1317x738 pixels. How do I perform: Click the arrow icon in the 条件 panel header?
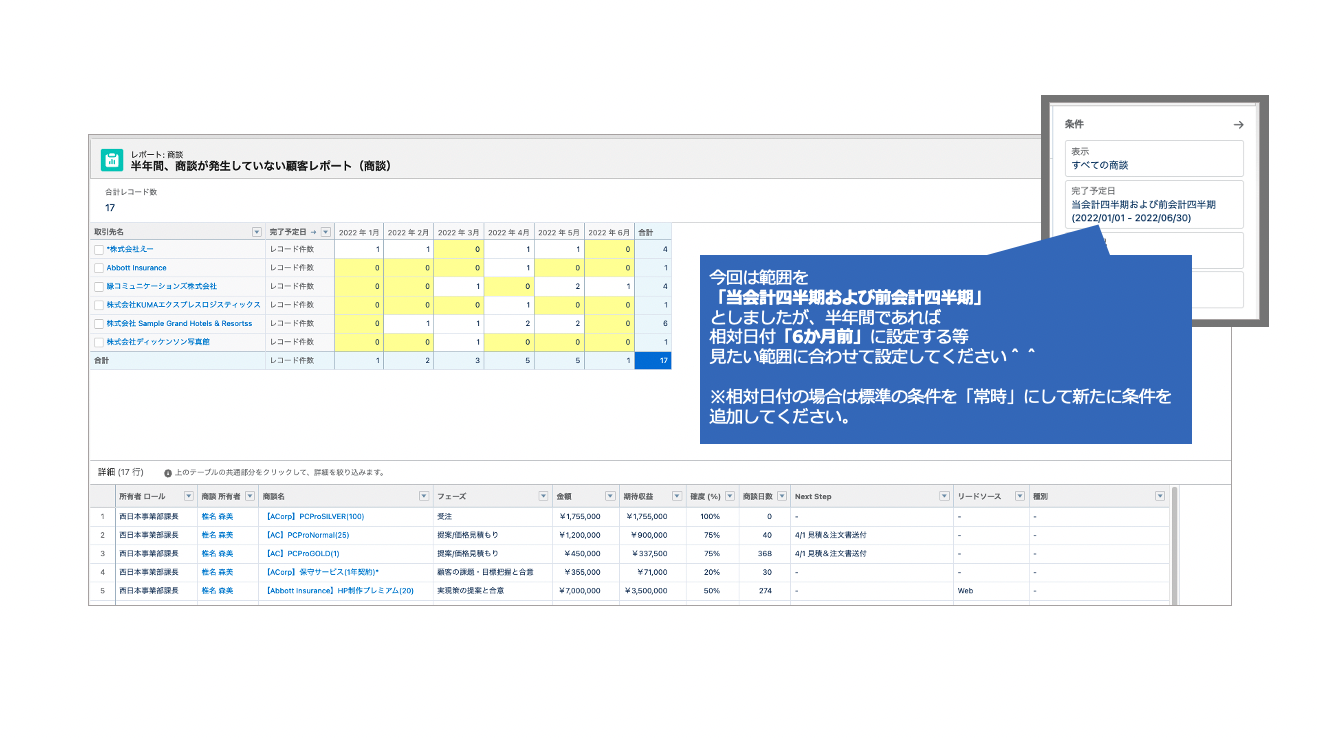coord(1238,125)
